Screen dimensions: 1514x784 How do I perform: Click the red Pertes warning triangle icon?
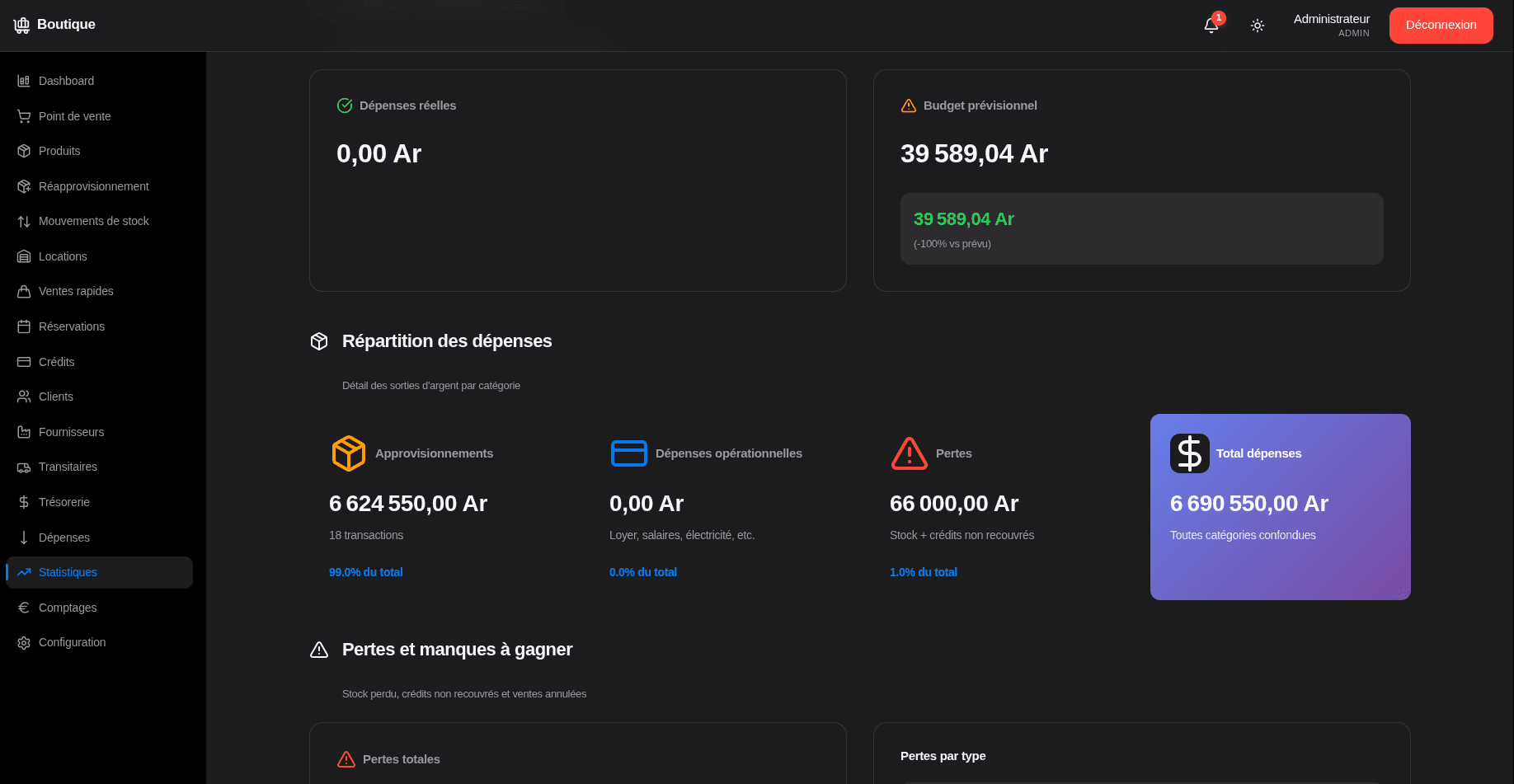pyautogui.click(x=910, y=453)
